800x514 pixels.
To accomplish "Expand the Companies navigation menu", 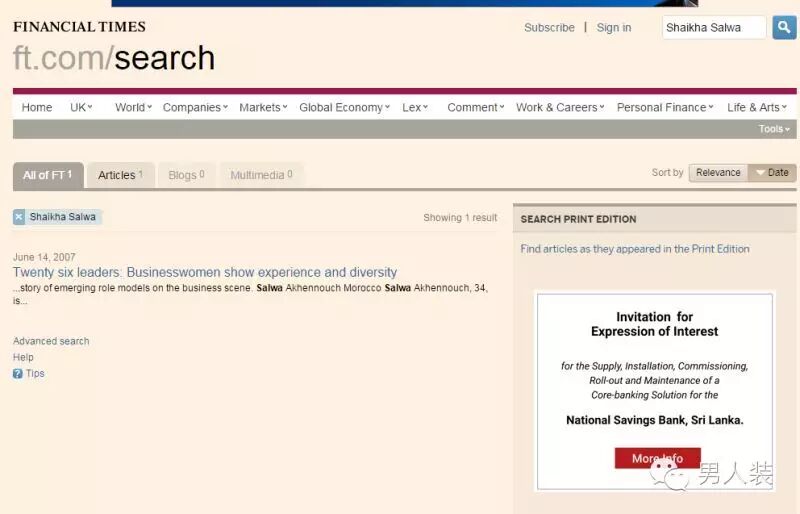I will click(195, 107).
